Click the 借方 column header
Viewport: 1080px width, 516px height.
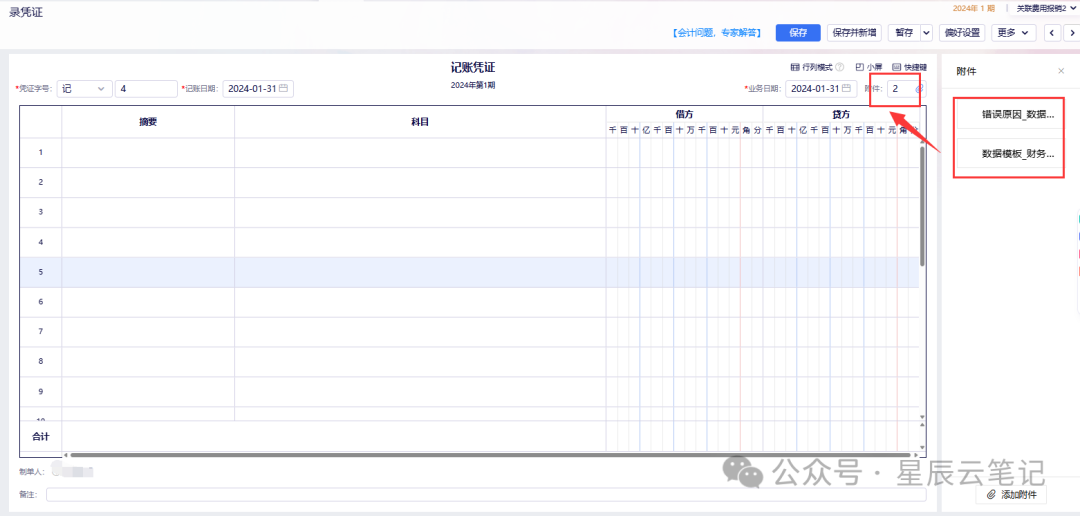click(x=684, y=114)
